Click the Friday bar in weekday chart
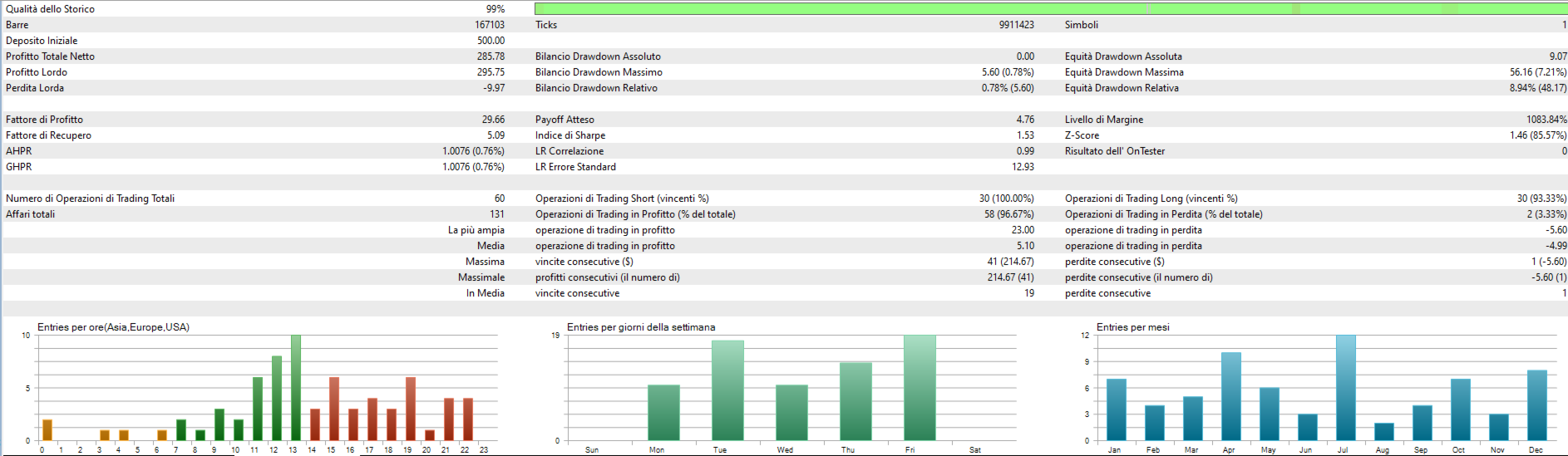 click(x=920, y=388)
